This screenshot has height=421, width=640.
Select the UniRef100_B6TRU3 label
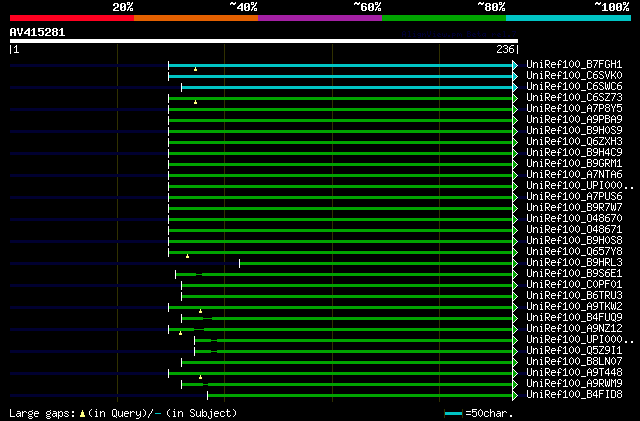click(574, 296)
